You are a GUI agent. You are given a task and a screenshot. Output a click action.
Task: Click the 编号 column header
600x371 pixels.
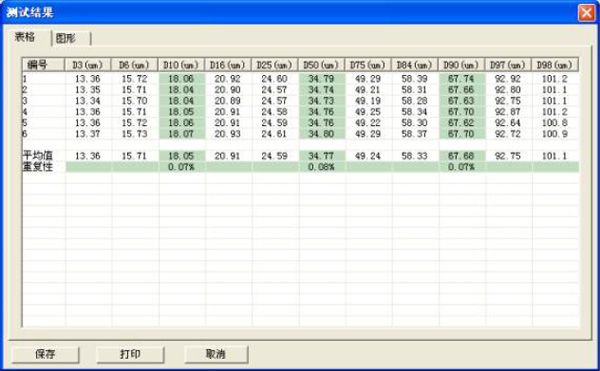pos(43,65)
